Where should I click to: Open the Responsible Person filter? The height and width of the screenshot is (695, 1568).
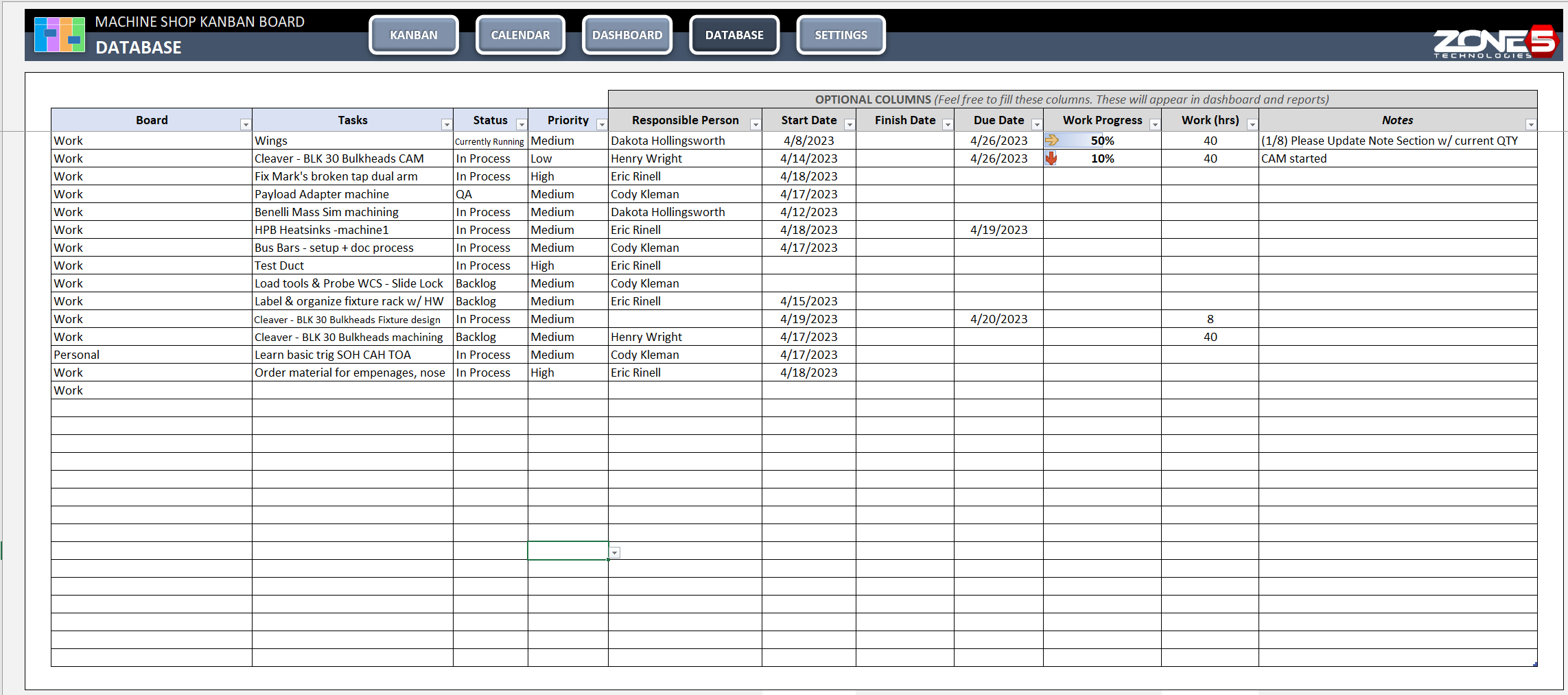(x=756, y=123)
